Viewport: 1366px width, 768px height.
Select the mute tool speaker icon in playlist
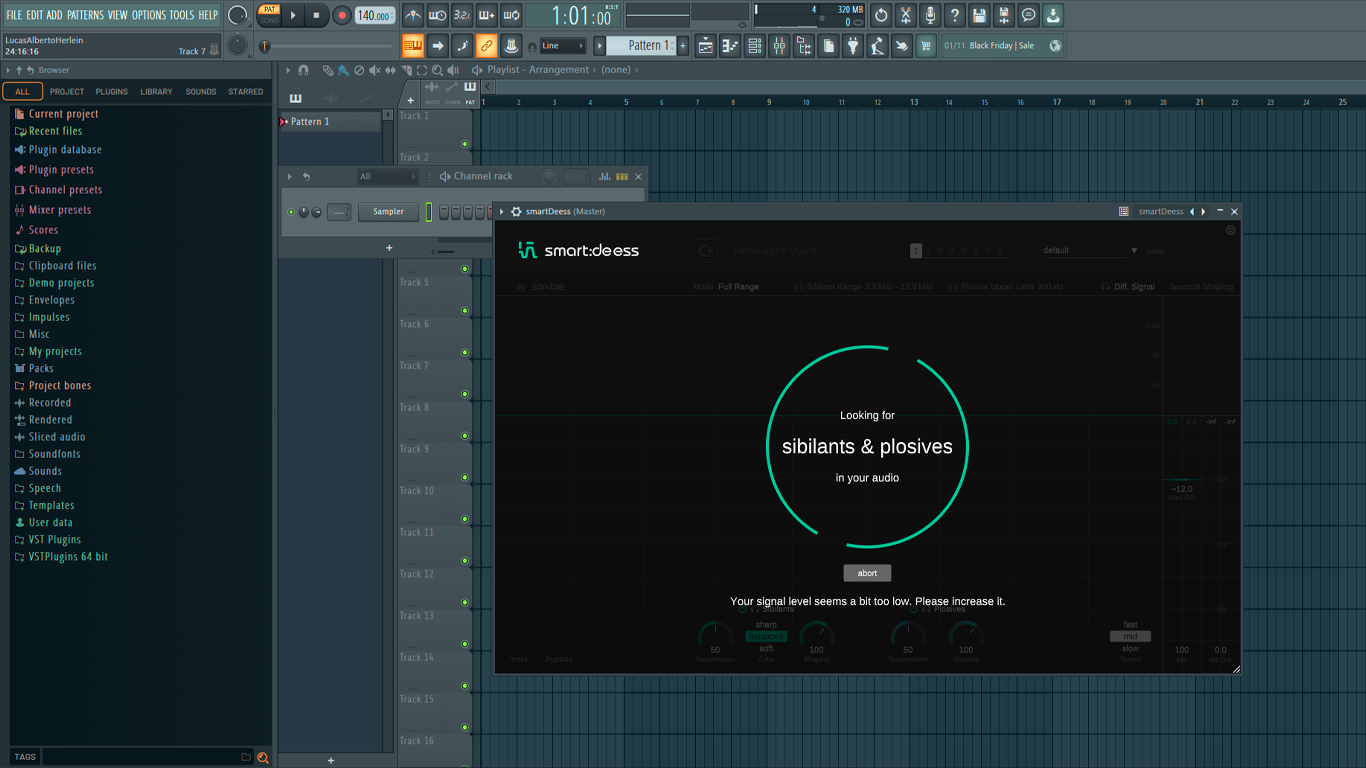(x=375, y=70)
